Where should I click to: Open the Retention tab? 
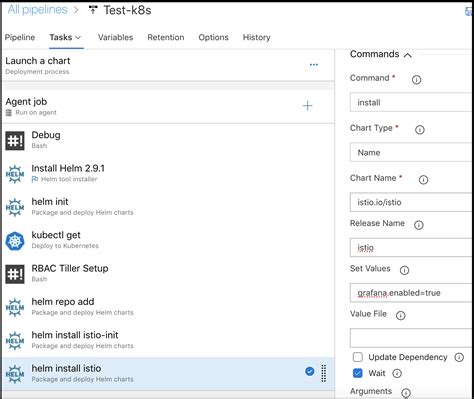[166, 37]
